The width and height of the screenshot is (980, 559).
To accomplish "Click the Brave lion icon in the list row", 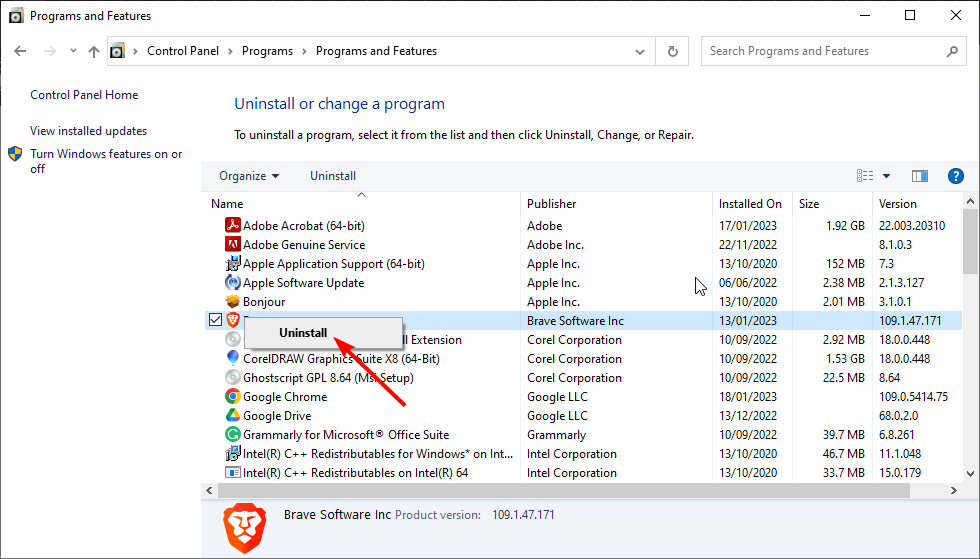I will 232,320.
